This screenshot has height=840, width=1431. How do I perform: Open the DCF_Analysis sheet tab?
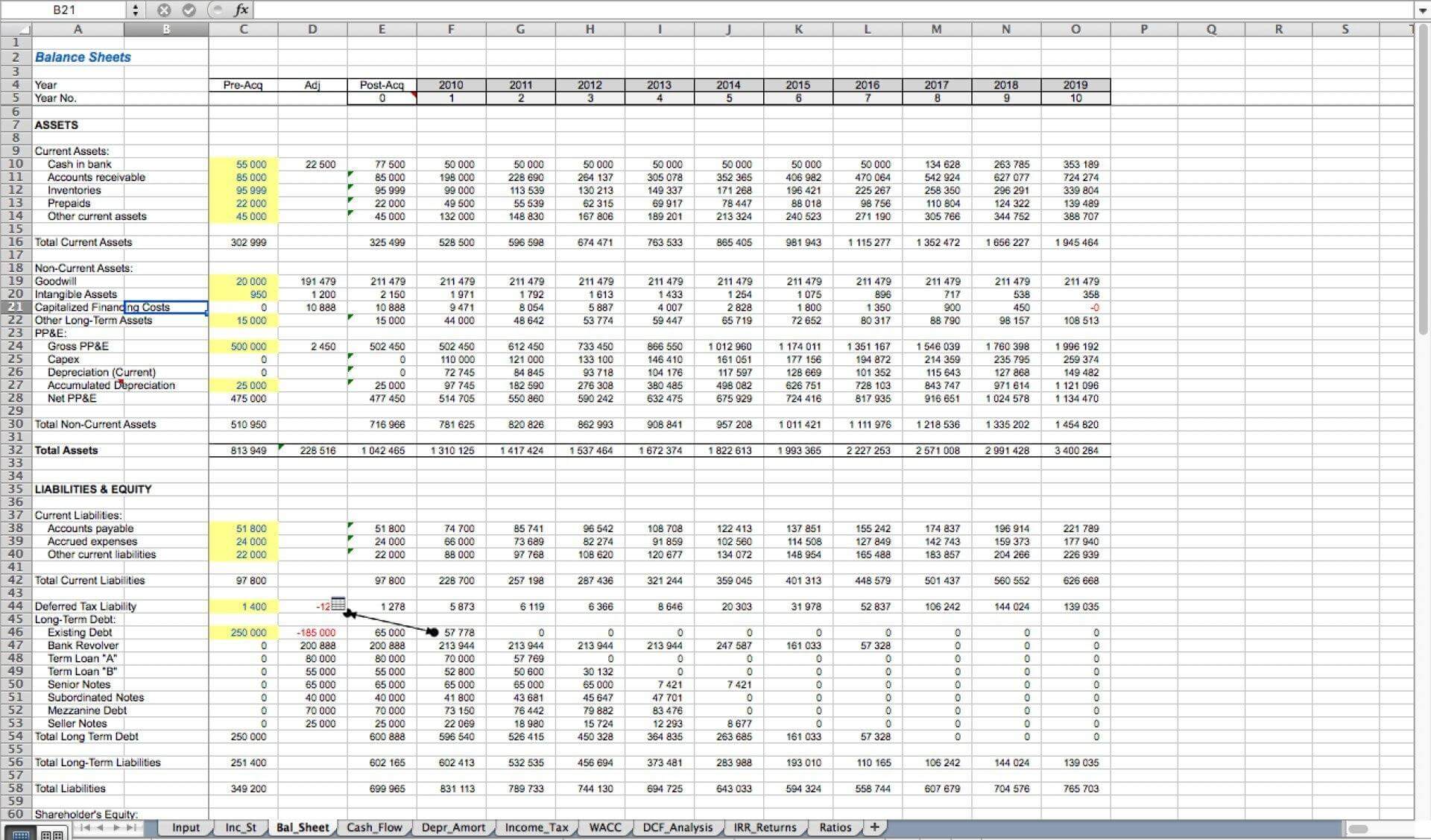click(677, 827)
